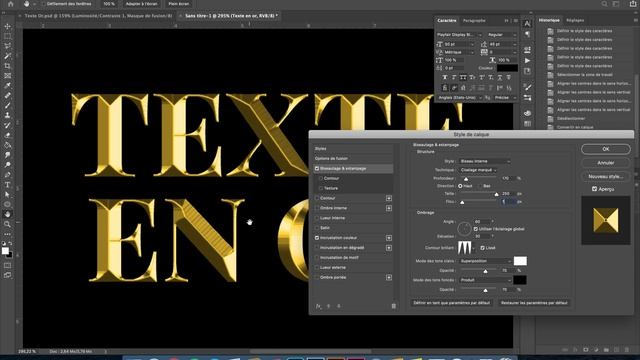
Task: Select the Eraser tool
Action: [x=7, y=135]
